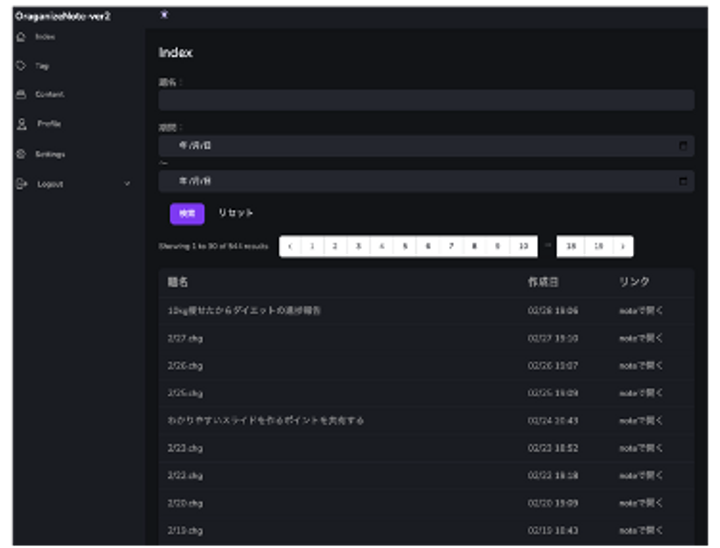Open noteで開く link for 2/25 chg row

[641, 393]
